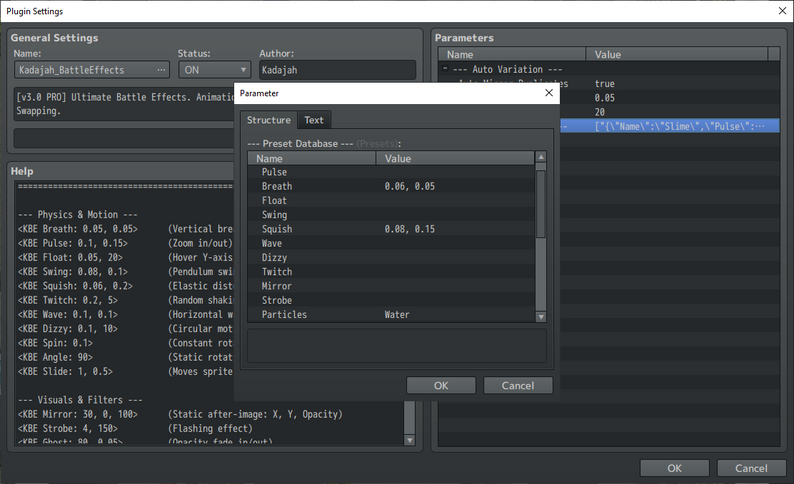The height and width of the screenshot is (484, 794).
Task: Click Particles value Water
Action: [396, 314]
